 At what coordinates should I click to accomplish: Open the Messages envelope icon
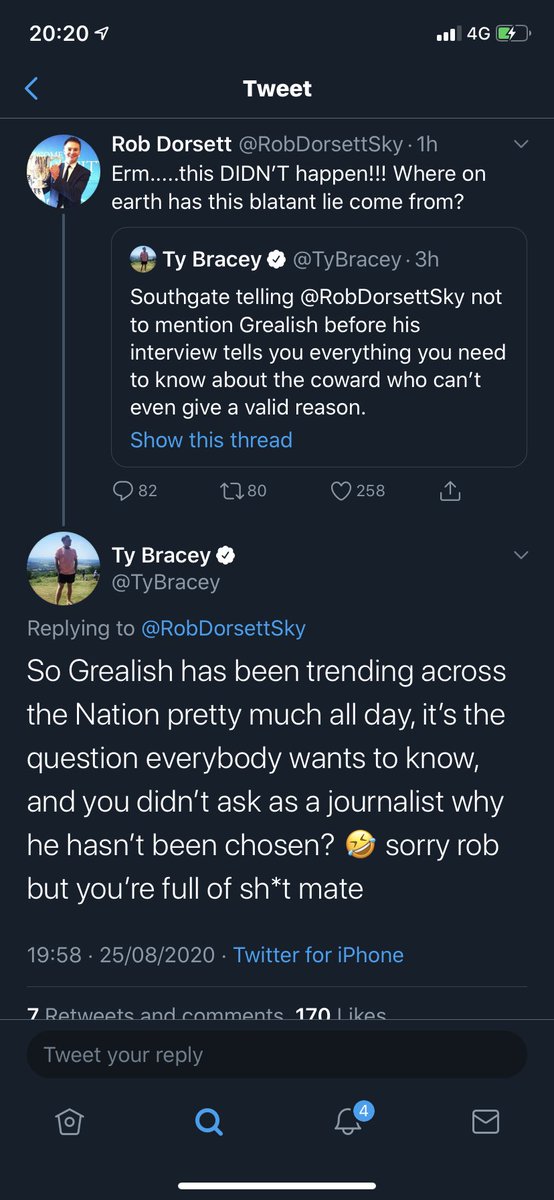coord(485,1122)
